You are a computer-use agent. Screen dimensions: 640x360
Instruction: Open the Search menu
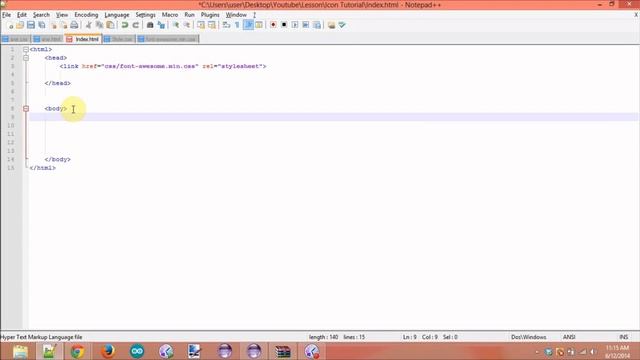(41, 15)
